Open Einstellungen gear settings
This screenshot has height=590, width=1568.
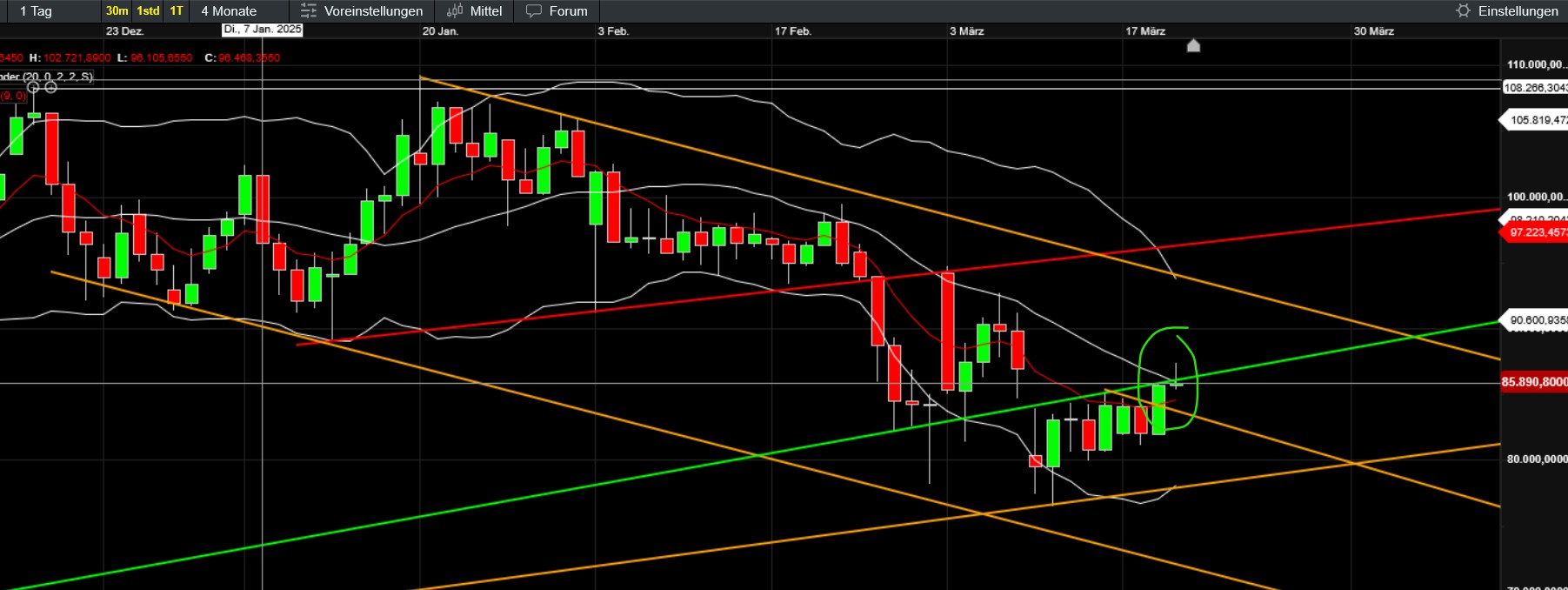[x=1507, y=11]
